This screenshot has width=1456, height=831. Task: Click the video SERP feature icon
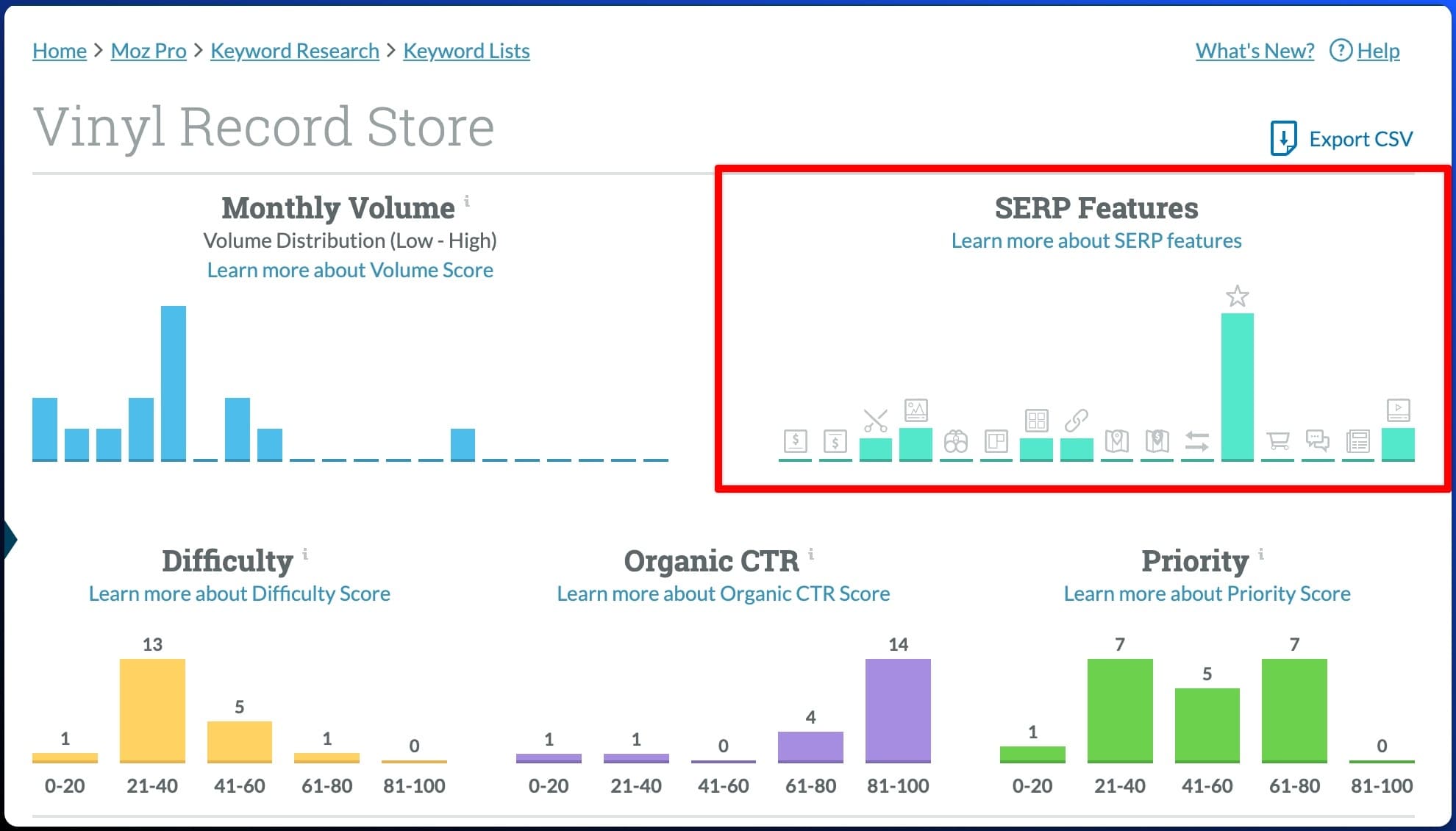pyautogui.click(x=1397, y=411)
